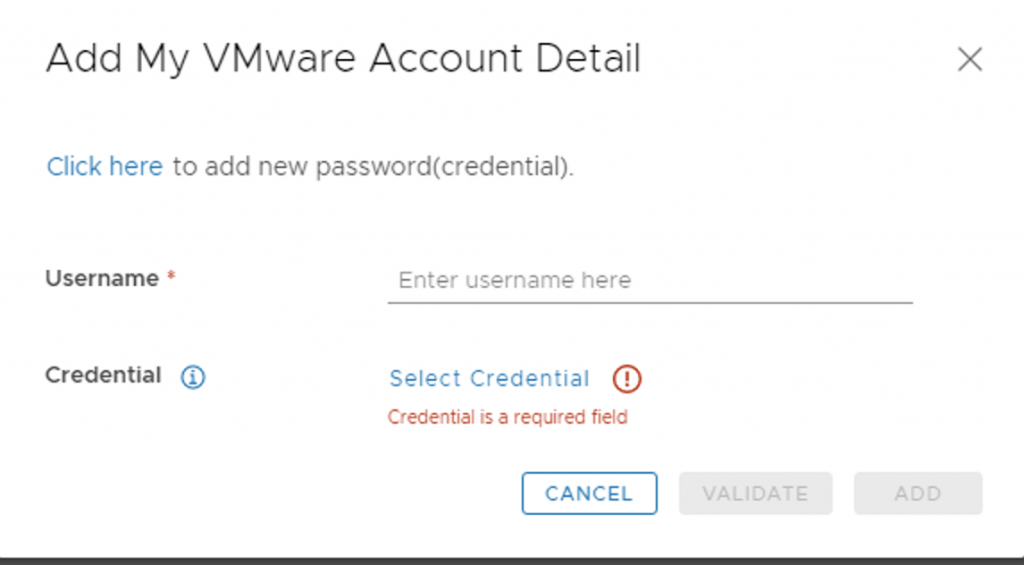Click the Credential field label
The height and width of the screenshot is (565, 1024).
103,376
